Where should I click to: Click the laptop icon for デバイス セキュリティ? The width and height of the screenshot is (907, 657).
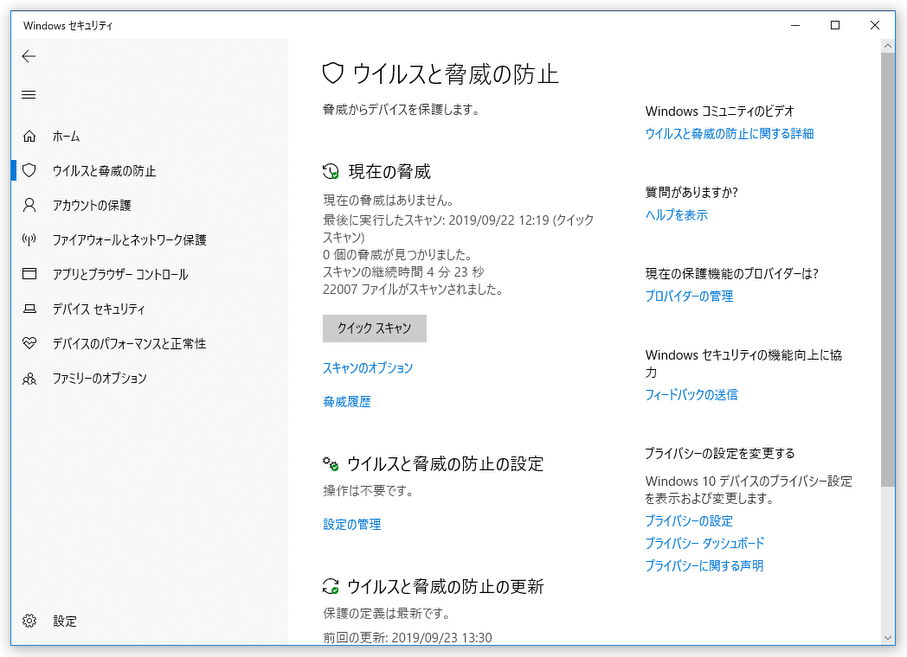click(x=29, y=309)
